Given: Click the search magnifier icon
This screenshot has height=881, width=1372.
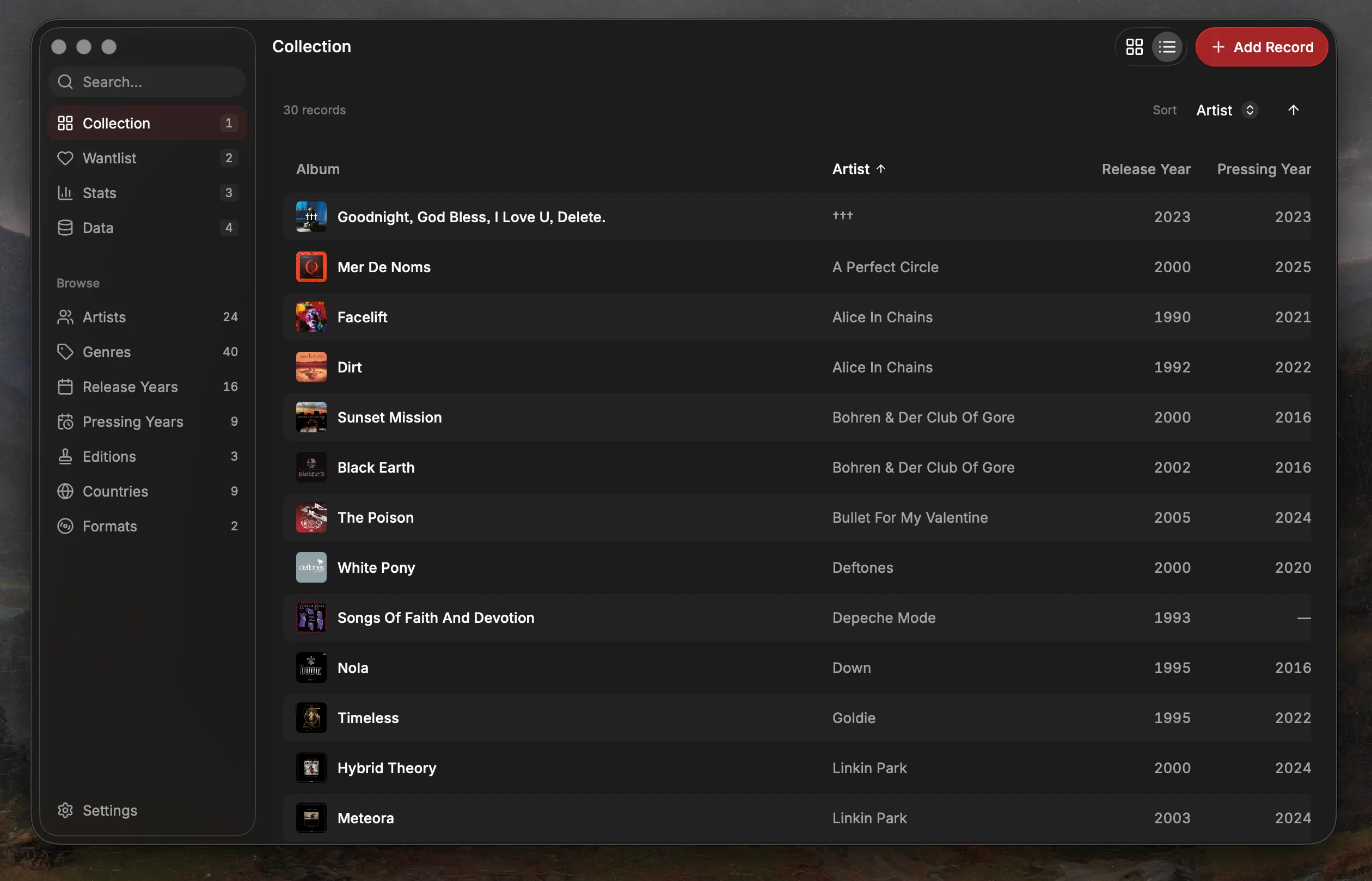Looking at the screenshot, I should click(65, 82).
